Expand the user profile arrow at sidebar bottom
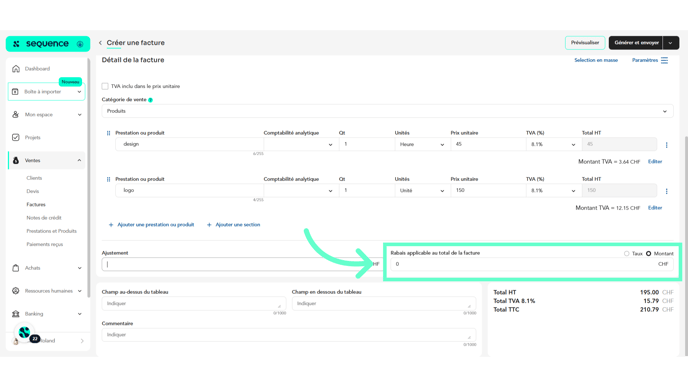The image size is (688, 387). (82, 341)
